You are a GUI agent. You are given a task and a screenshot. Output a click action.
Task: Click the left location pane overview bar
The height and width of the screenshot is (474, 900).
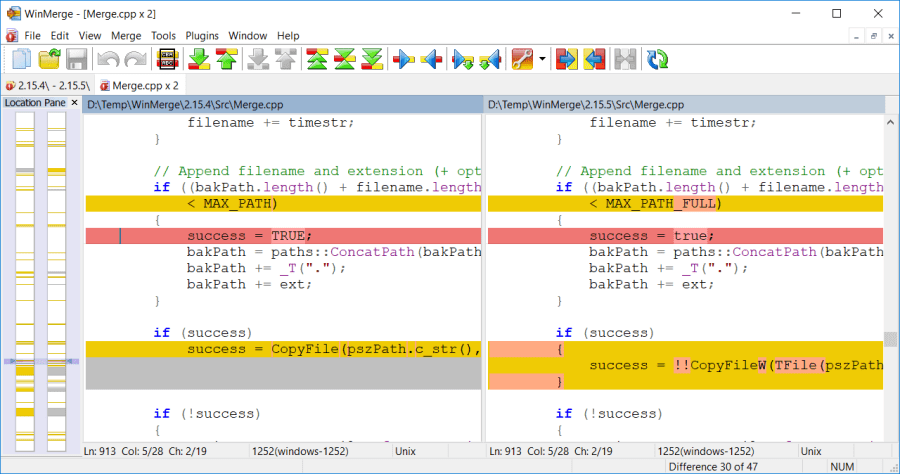[25, 281]
